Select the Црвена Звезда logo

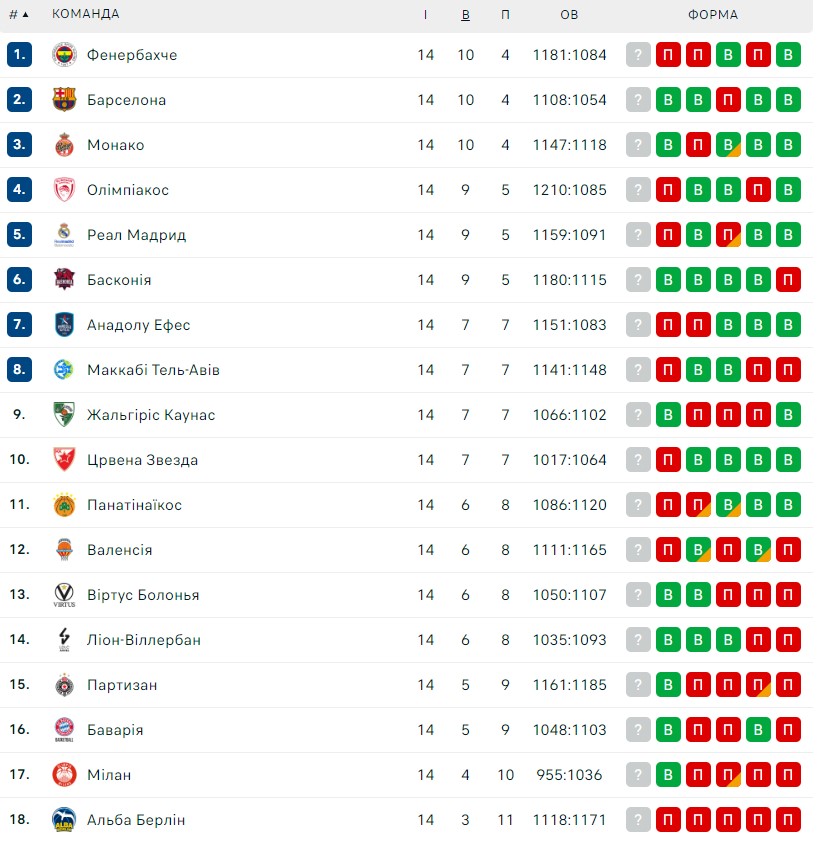pos(64,460)
